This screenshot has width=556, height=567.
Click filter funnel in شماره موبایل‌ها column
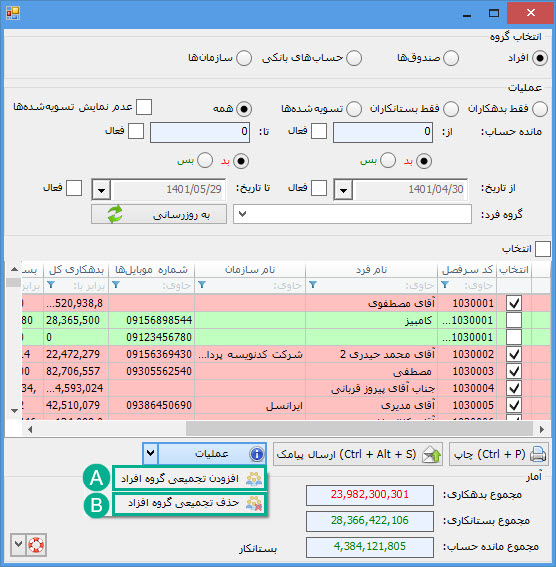tap(116, 285)
